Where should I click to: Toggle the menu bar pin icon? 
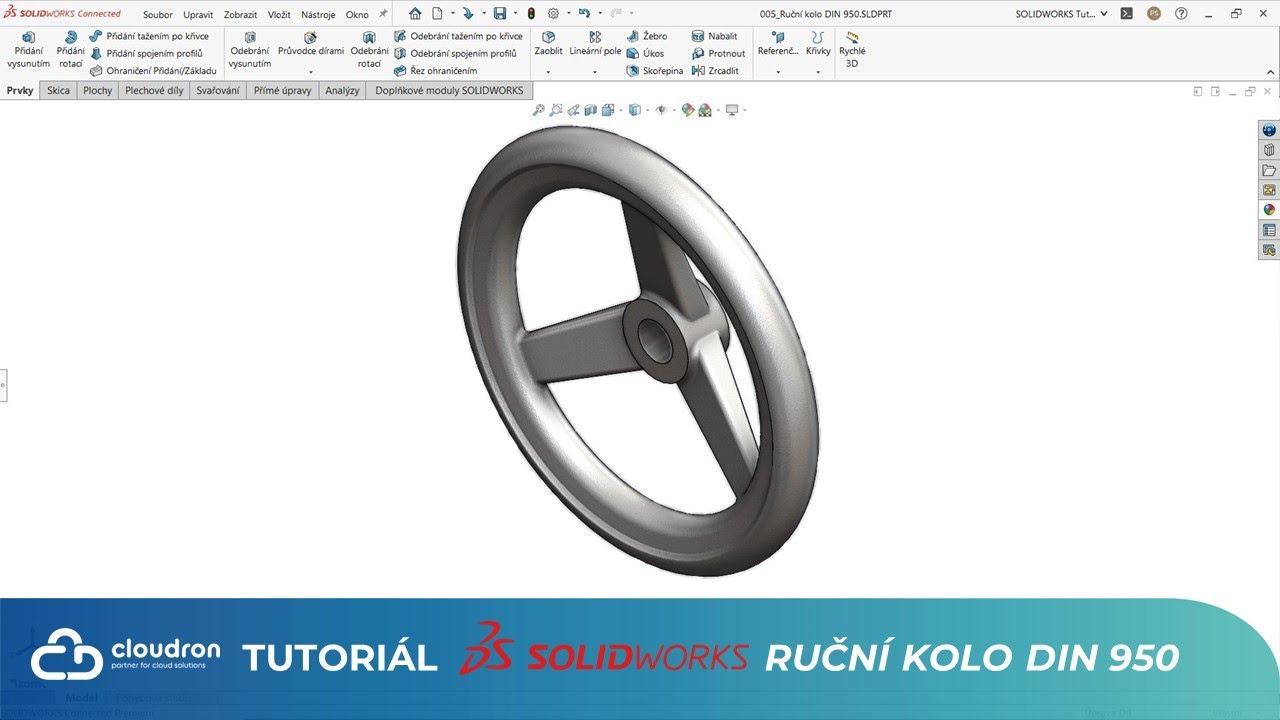coord(383,14)
